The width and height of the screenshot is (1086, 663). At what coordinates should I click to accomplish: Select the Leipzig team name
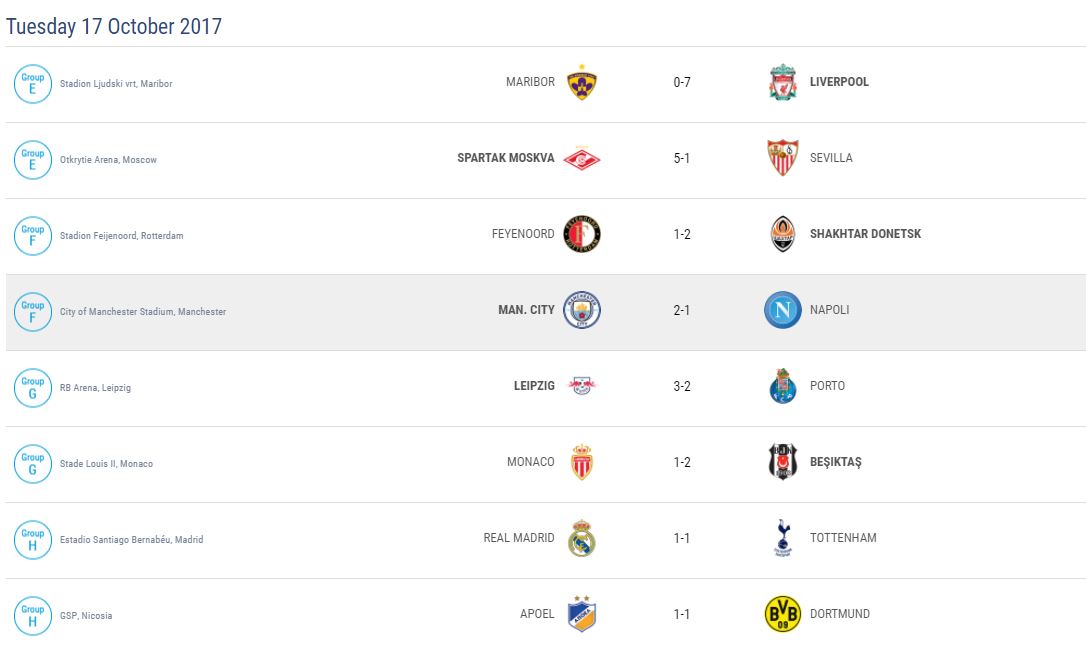point(534,386)
